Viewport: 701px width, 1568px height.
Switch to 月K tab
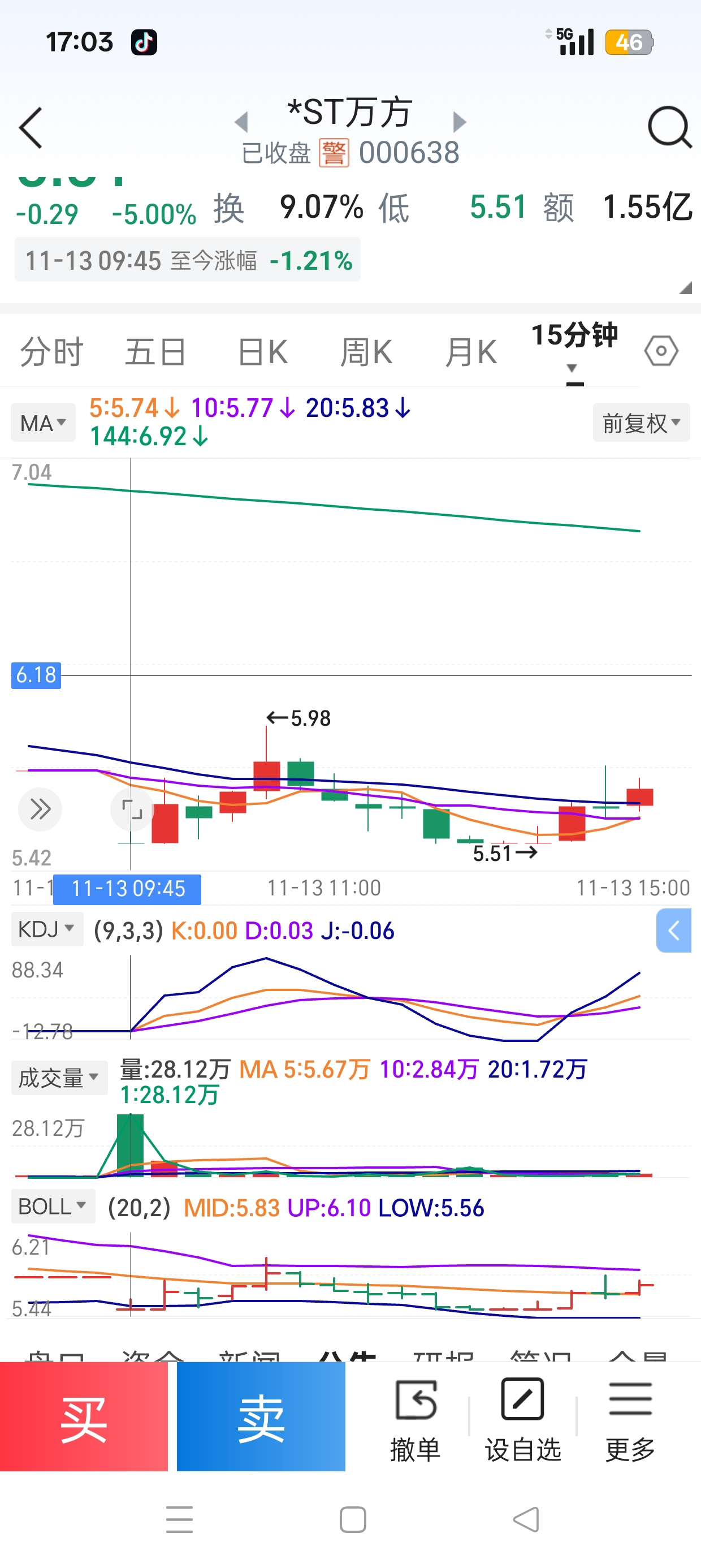click(470, 352)
